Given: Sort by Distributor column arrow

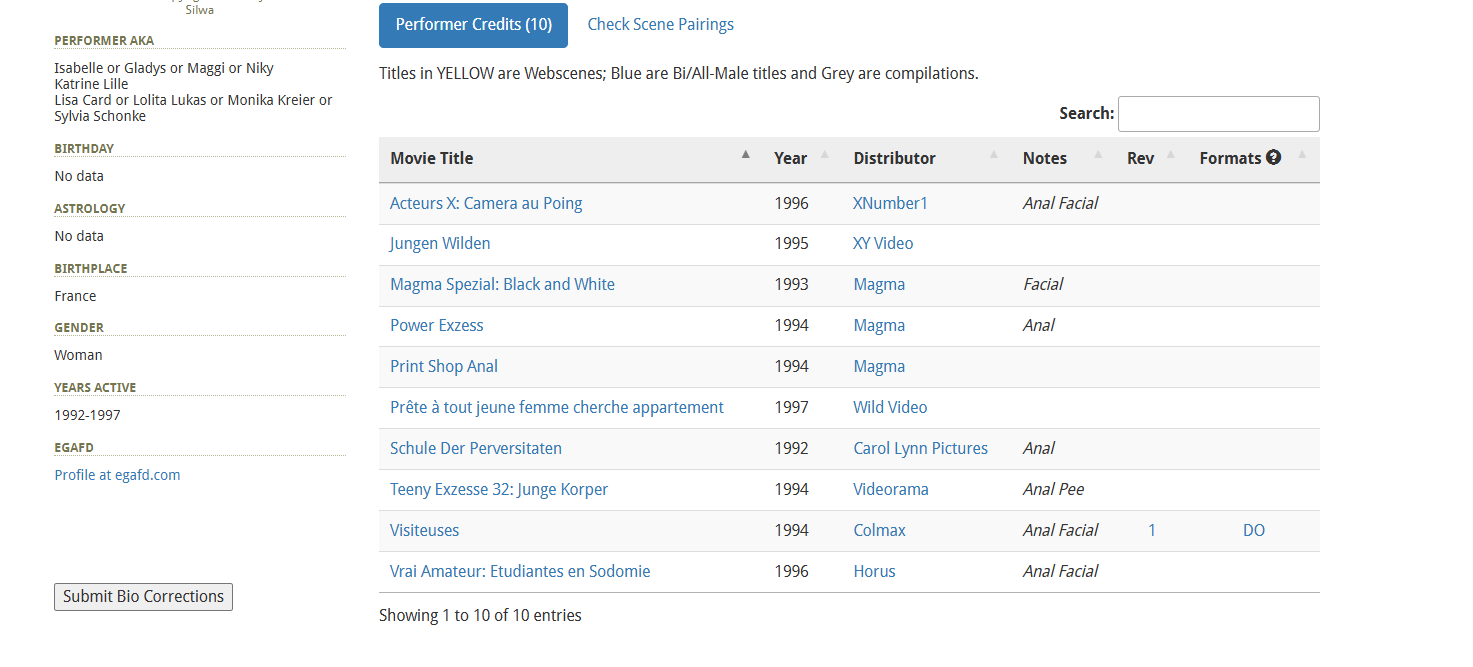Looking at the screenshot, I should pyautogui.click(x=993, y=155).
